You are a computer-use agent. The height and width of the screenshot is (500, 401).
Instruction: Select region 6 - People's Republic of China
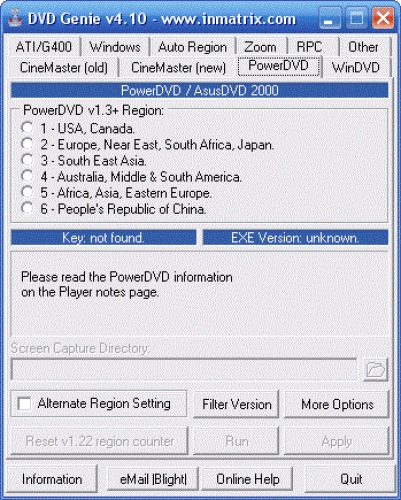pos(27,208)
